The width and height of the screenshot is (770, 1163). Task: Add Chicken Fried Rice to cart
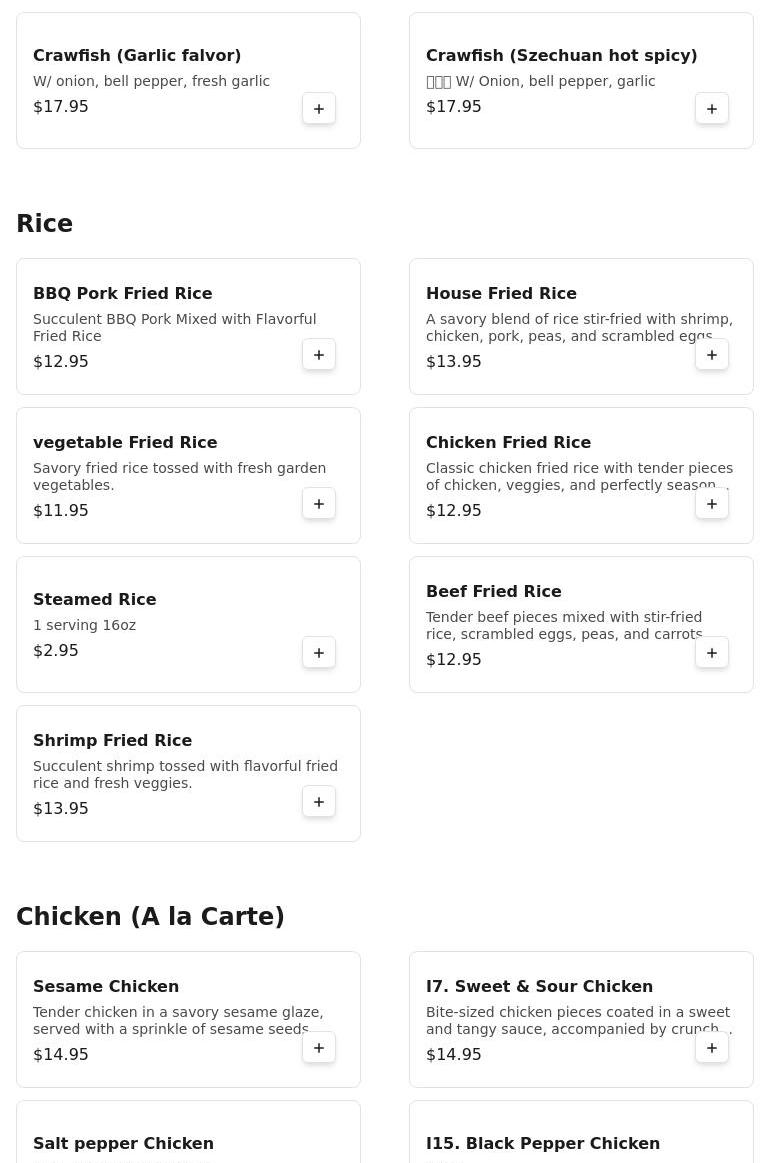click(x=711, y=504)
